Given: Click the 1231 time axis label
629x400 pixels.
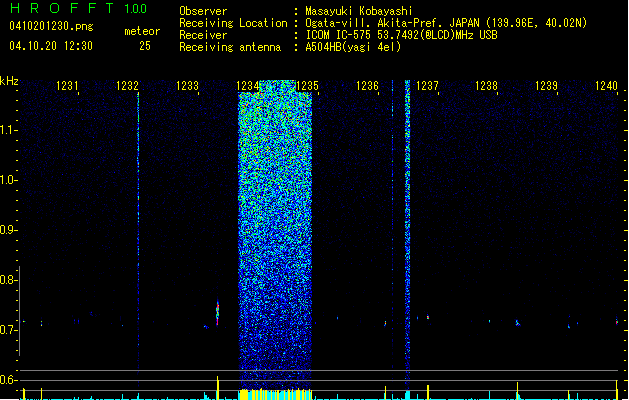Looking at the screenshot, I should point(67,86).
